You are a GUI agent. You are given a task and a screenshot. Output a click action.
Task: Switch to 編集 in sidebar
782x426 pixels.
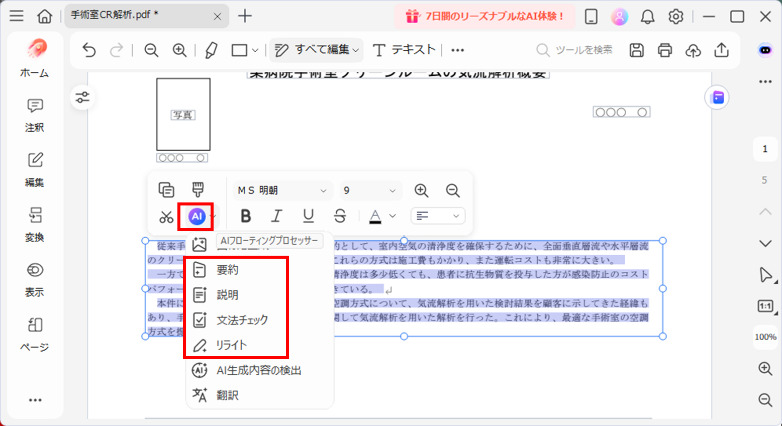pyautogui.click(x=34, y=170)
